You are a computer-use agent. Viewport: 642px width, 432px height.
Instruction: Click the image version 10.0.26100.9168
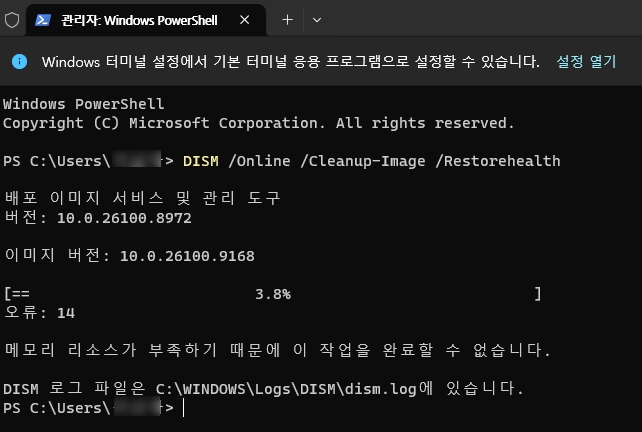(187, 256)
